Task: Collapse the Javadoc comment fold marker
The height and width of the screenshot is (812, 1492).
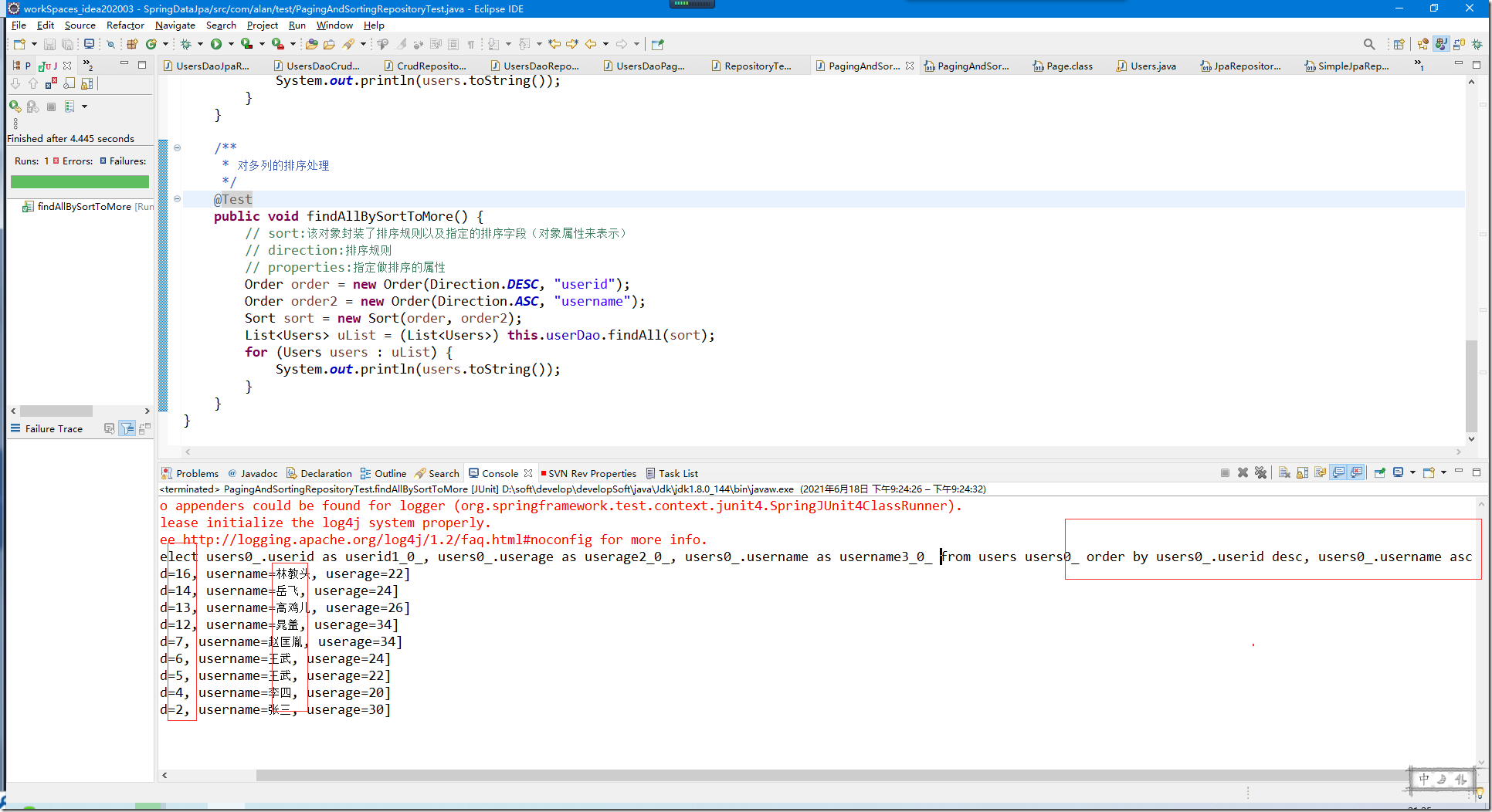Action: click(177, 147)
